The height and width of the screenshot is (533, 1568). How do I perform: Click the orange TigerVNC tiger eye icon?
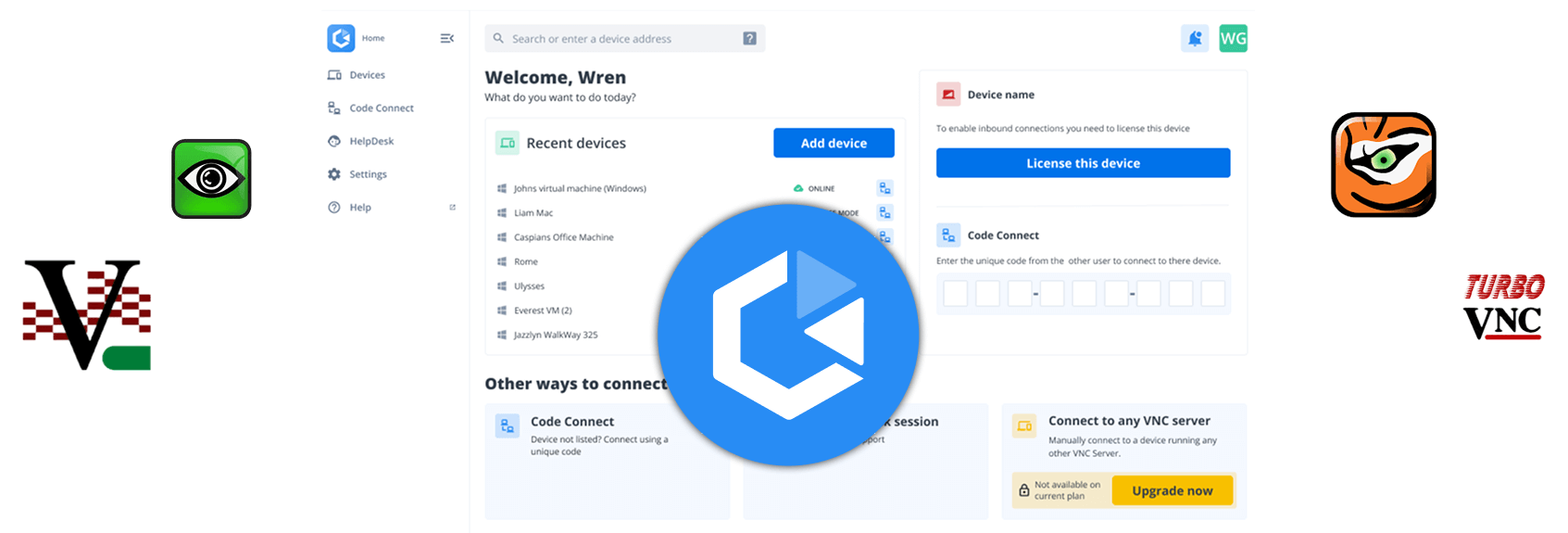[x=1383, y=165]
